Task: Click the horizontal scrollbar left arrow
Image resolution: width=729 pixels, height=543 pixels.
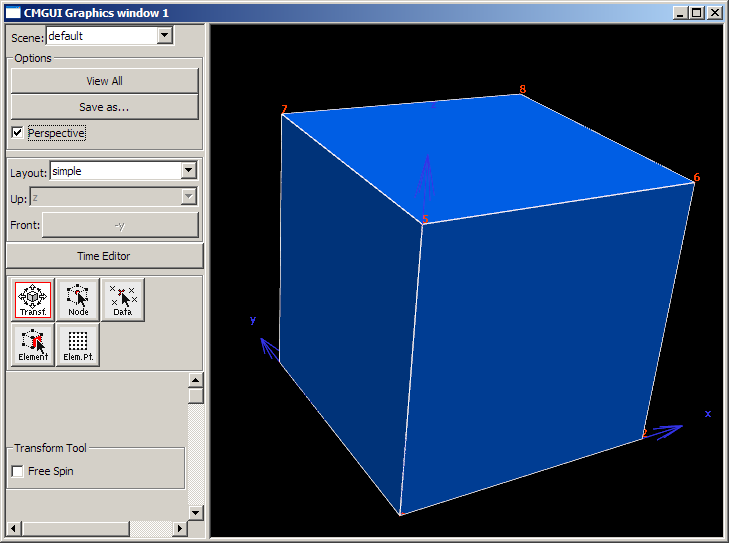Action: point(13,529)
